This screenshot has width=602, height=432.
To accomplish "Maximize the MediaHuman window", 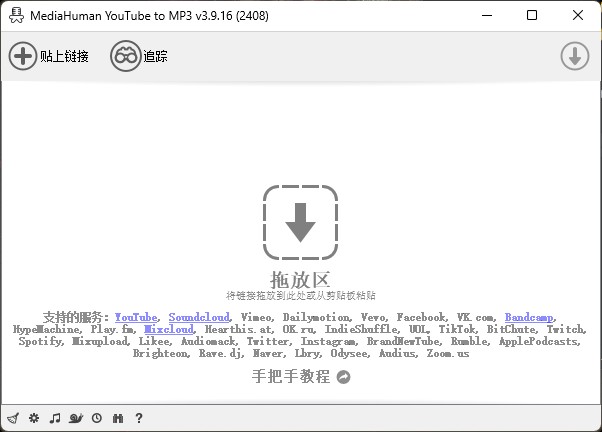I will 532,15.
